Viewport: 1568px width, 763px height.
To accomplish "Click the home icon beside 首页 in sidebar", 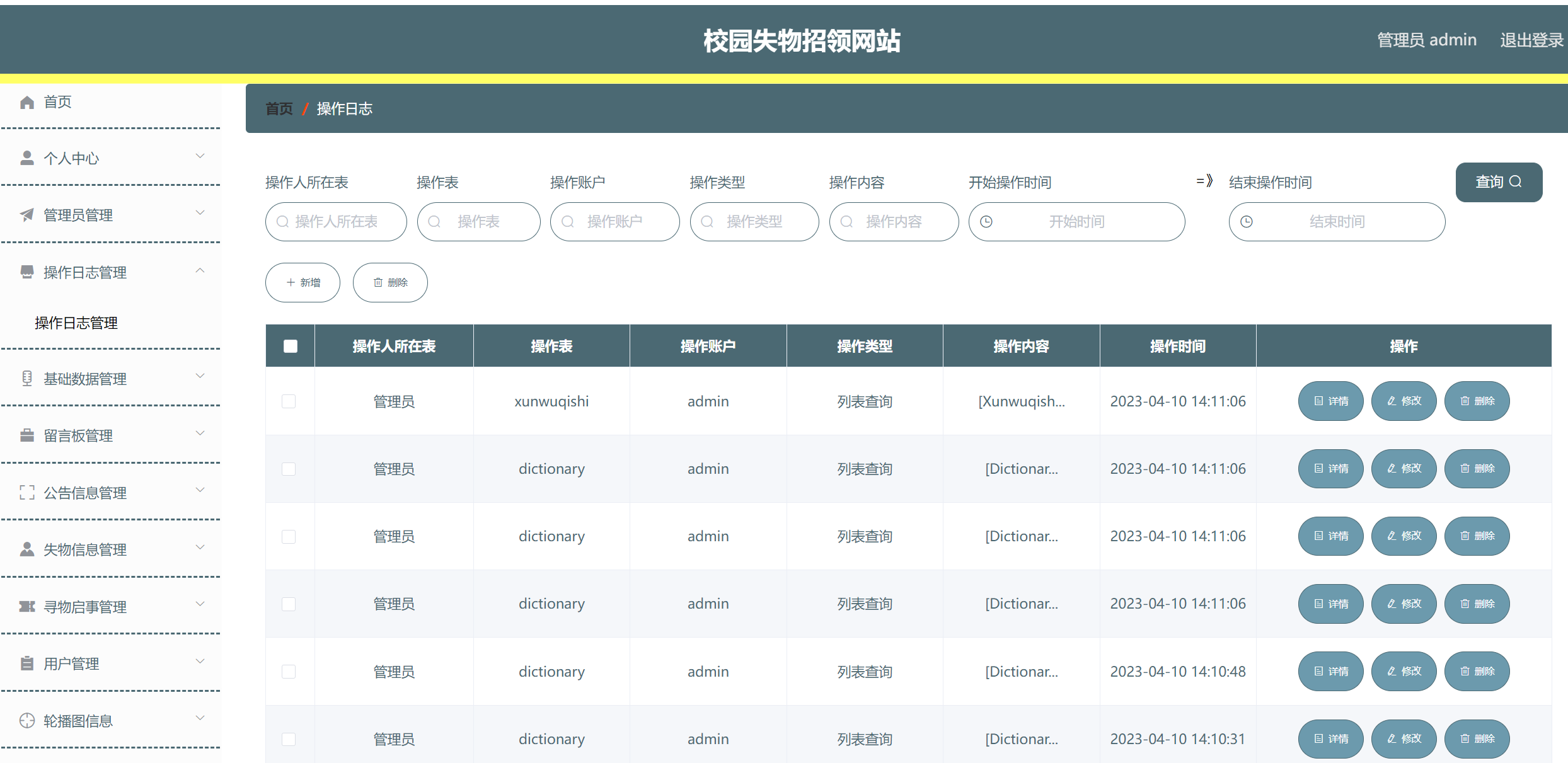I will (x=26, y=102).
